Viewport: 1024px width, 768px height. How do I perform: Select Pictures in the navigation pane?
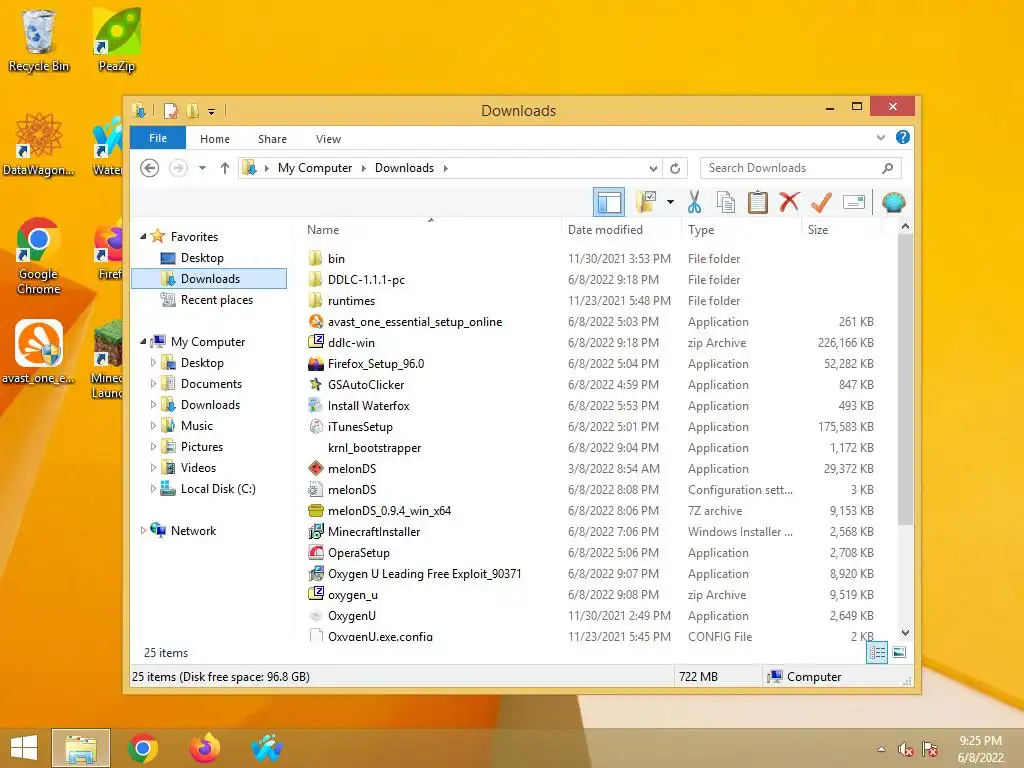point(202,447)
